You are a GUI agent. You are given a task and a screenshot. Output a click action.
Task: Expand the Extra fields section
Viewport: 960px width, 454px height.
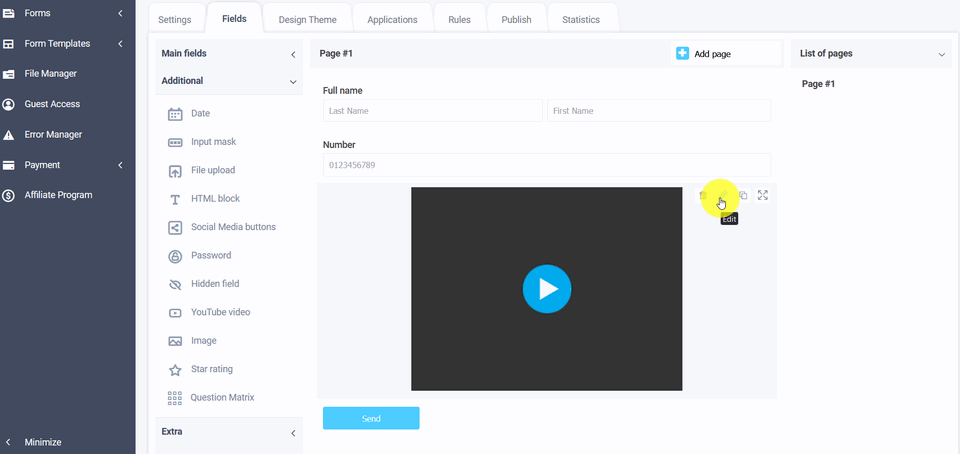(x=293, y=433)
